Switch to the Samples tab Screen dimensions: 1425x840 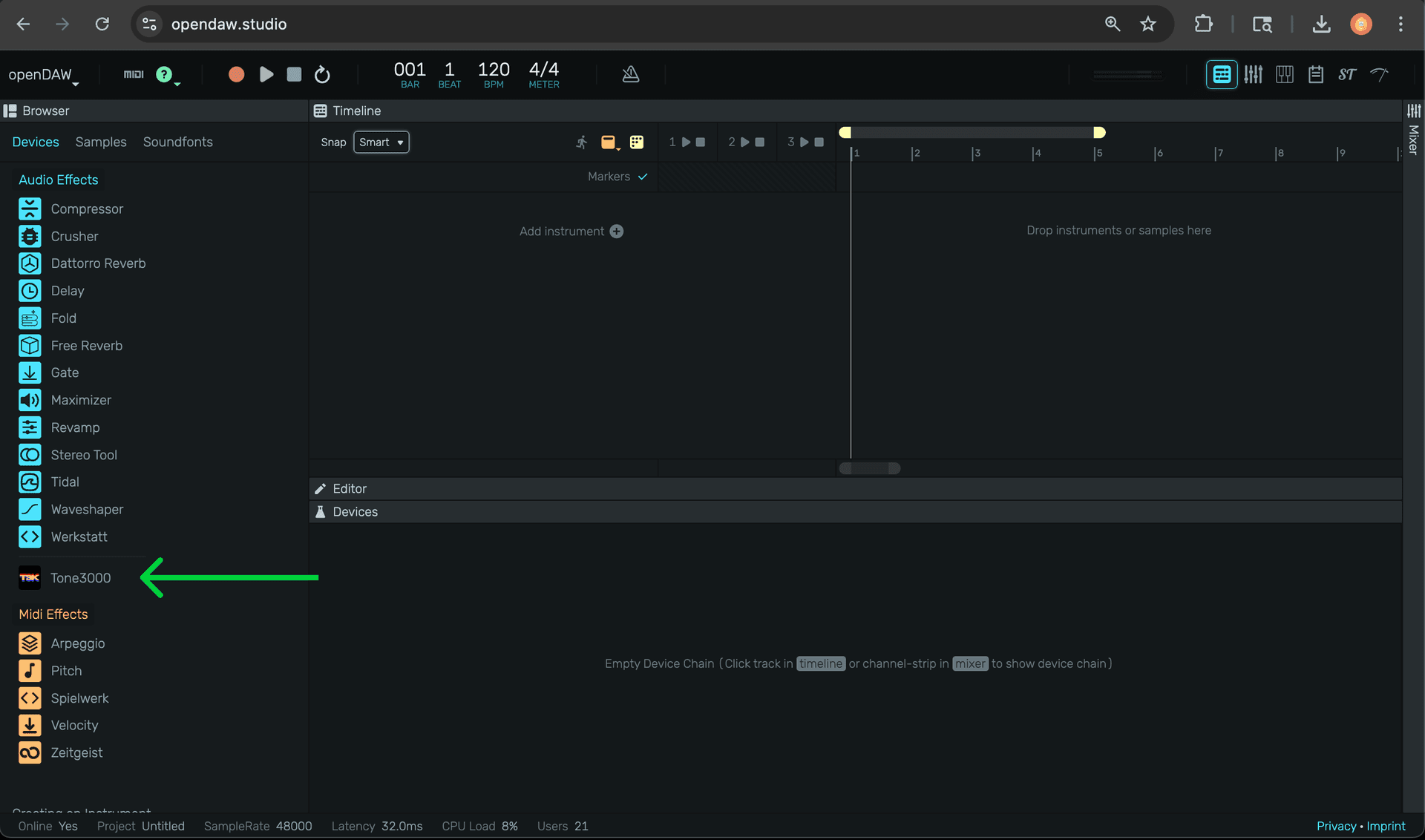click(x=100, y=142)
